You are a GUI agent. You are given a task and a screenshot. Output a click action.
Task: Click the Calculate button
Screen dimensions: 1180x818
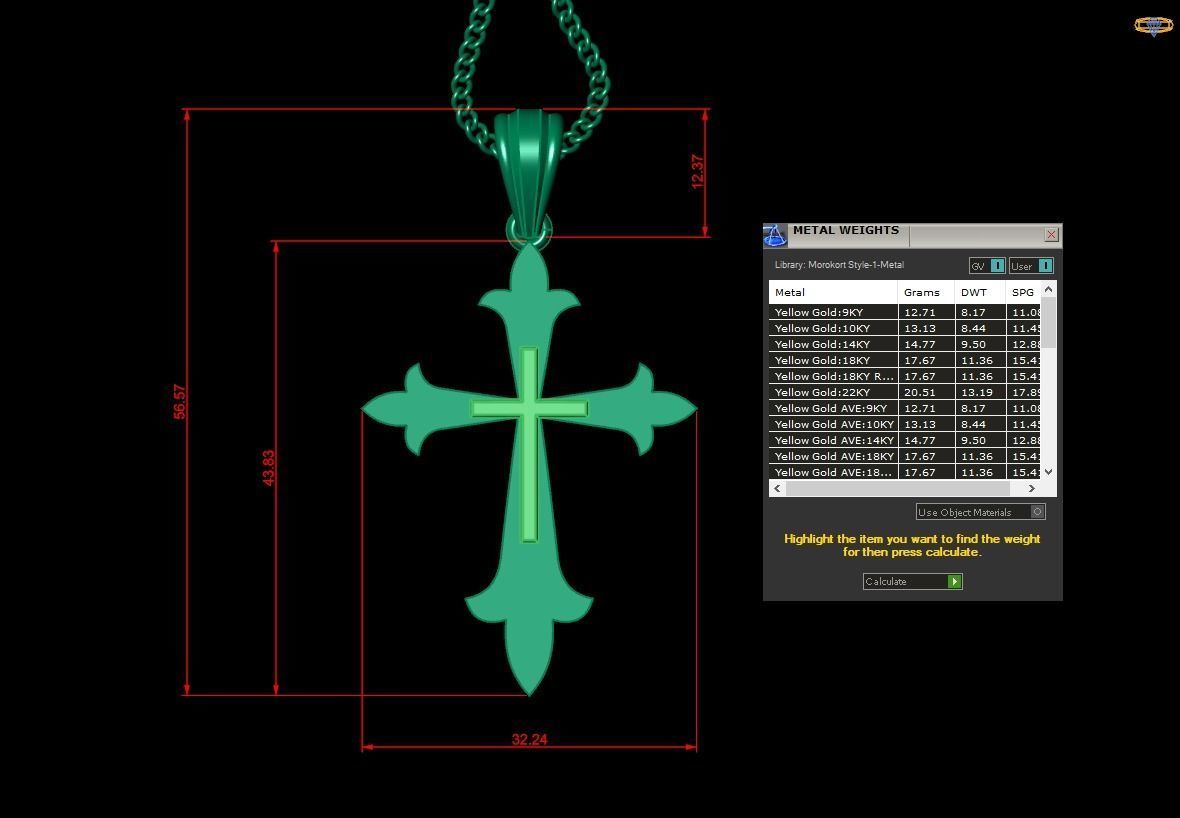pyautogui.click(x=913, y=581)
